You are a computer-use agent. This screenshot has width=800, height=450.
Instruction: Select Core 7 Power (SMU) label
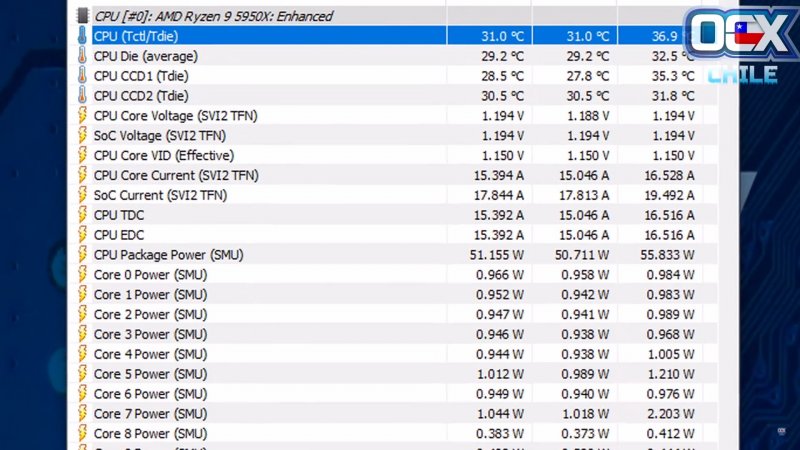coord(151,414)
